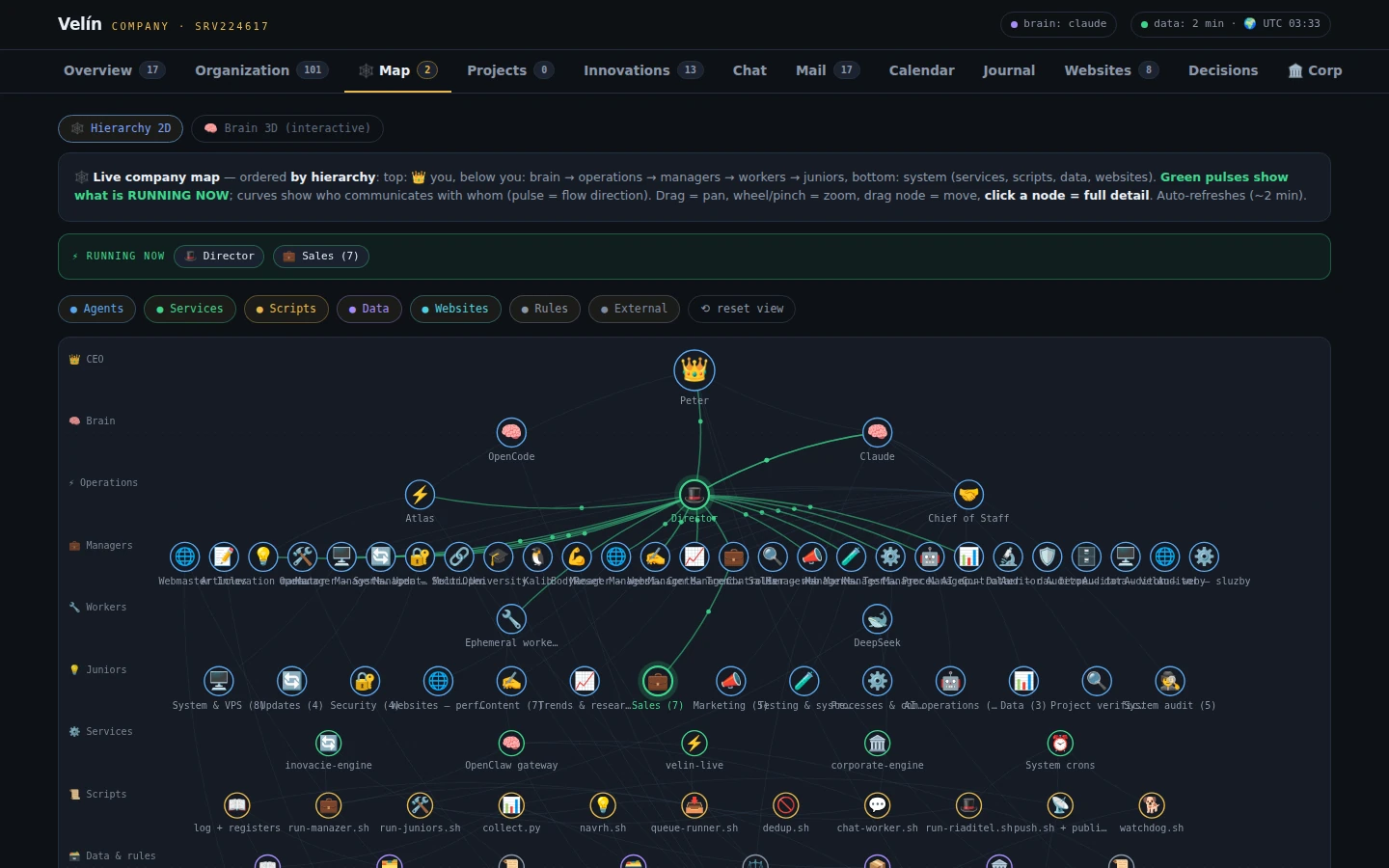Open the corporate-engine service node
The height and width of the screenshot is (868, 1389).
coord(877,744)
